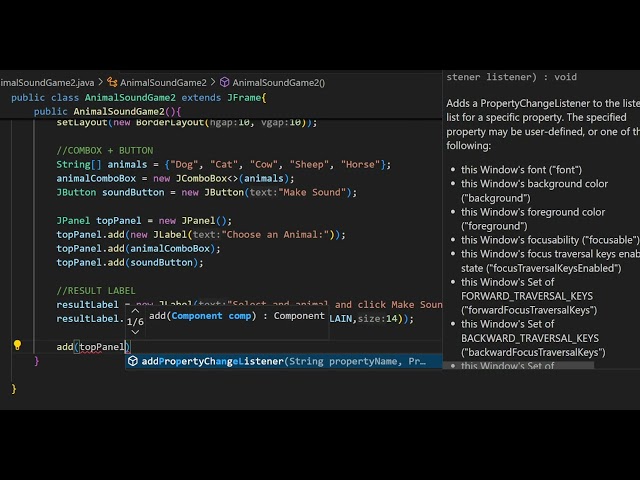
Task: Click the JPanel topPanel = new JPanel() line
Action: (144, 221)
